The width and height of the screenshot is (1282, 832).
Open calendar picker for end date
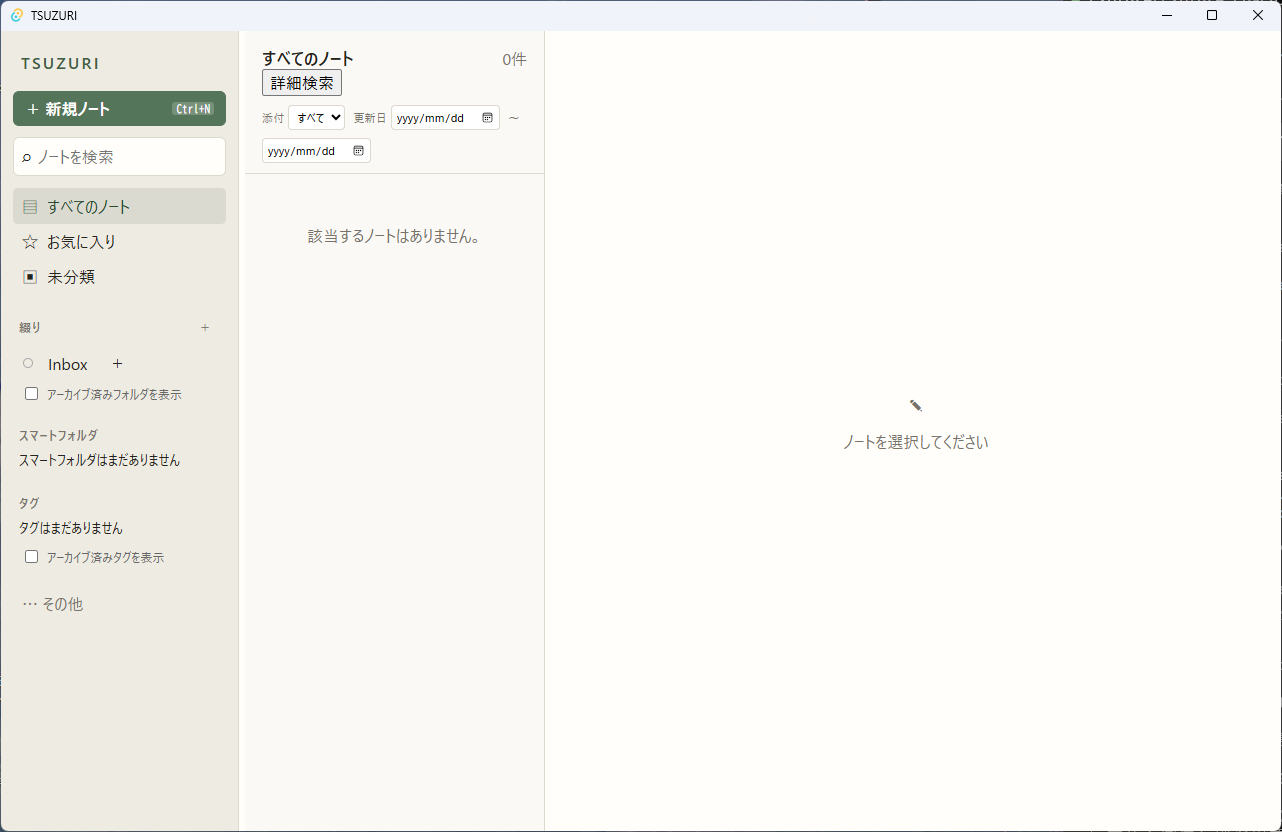pos(358,151)
